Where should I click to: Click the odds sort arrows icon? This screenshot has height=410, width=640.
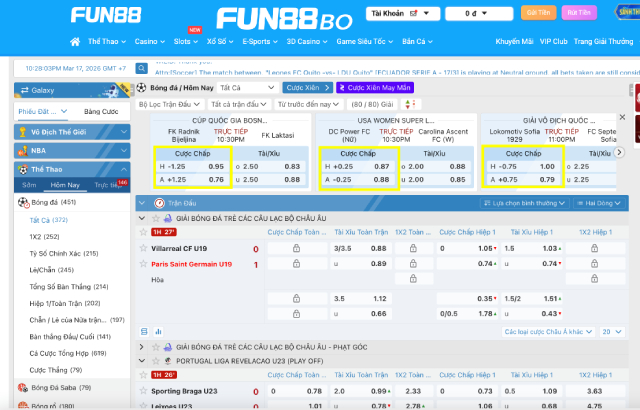point(410,104)
